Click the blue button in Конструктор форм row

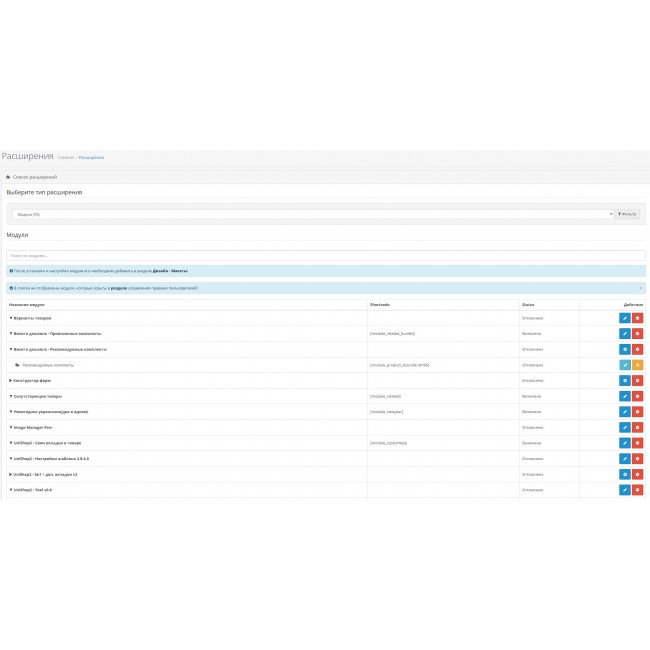tap(624, 380)
